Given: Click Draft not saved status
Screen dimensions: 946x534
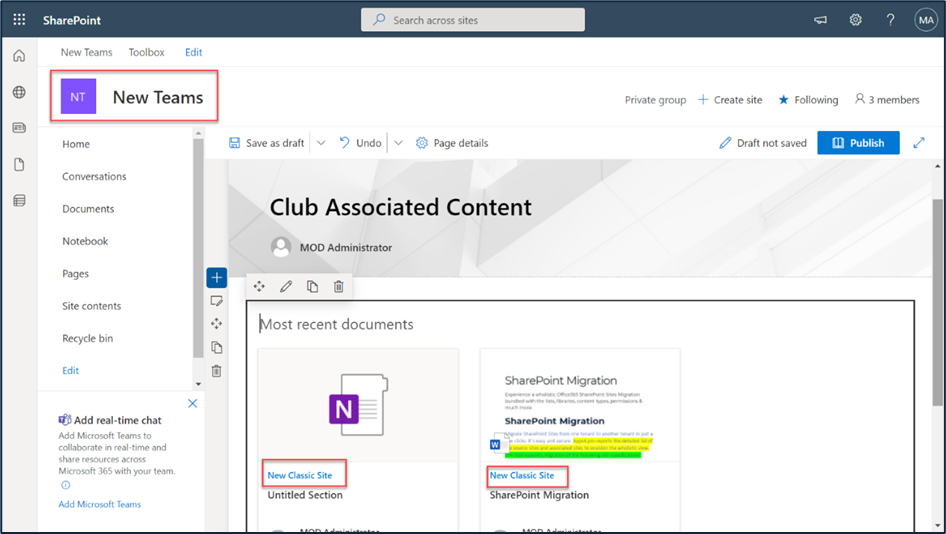Looking at the screenshot, I should pyautogui.click(x=763, y=143).
